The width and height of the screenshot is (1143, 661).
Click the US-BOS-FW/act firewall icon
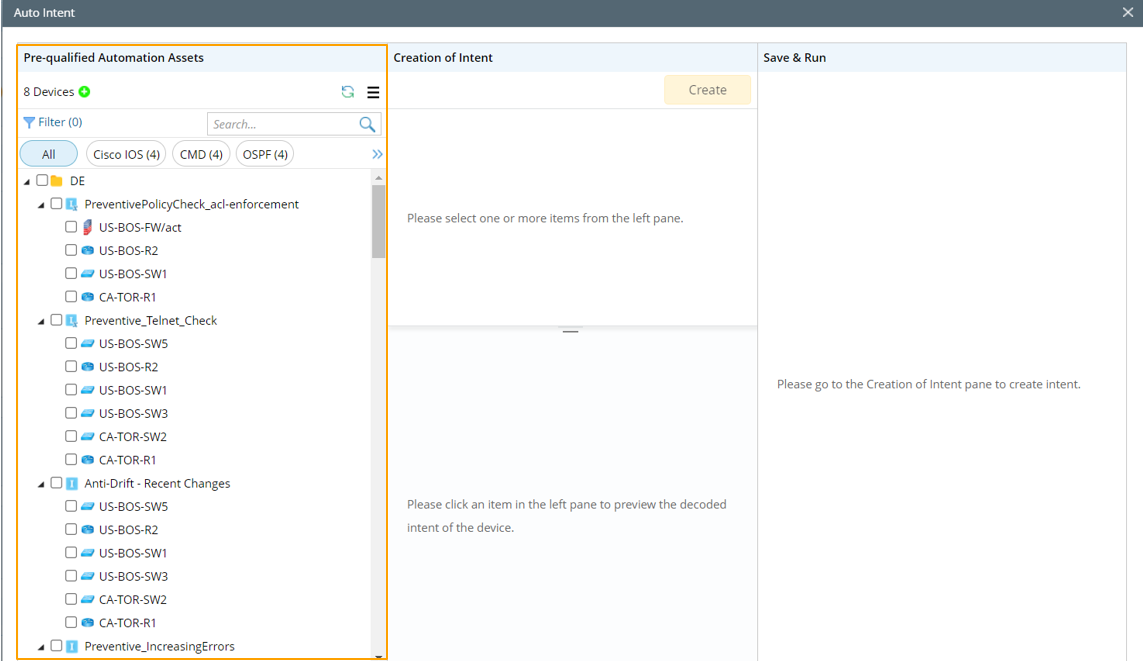(x=87, y=227)
